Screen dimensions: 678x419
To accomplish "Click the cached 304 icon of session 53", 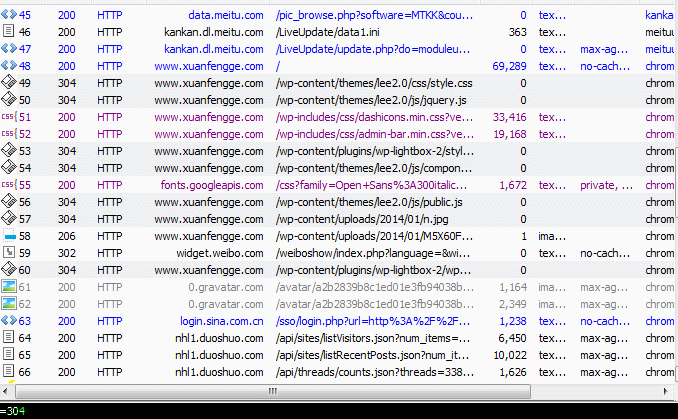I will (x=9, y=150).
